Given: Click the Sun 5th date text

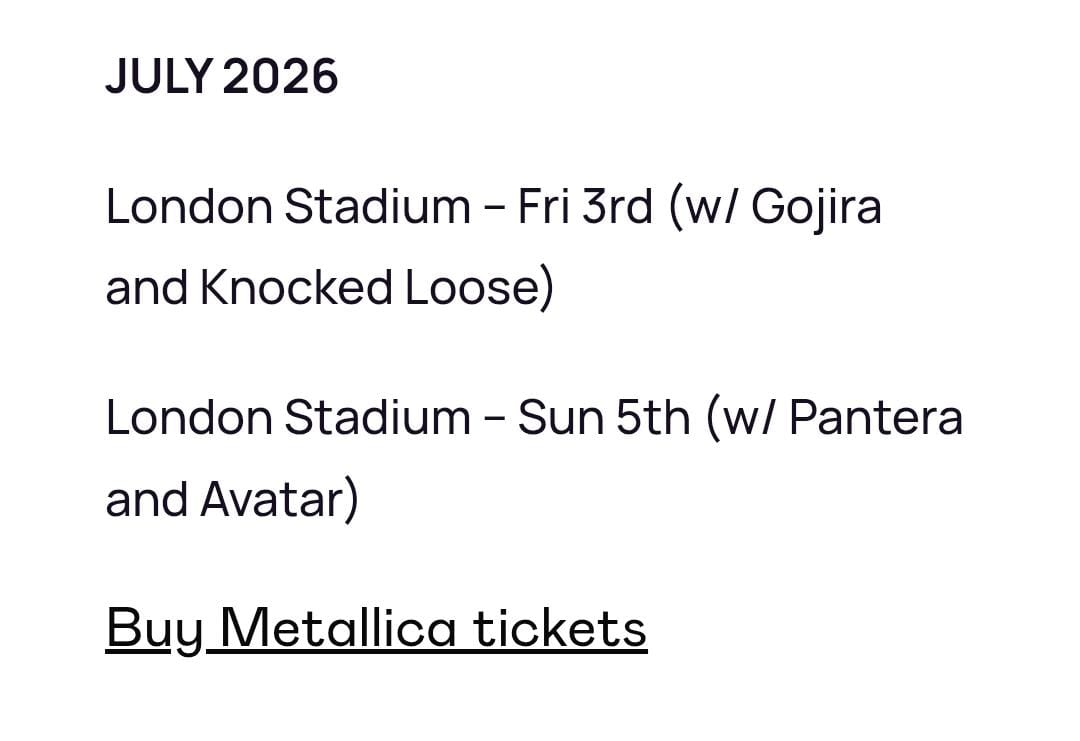Looking at the screenshot, I should point(603,417).
